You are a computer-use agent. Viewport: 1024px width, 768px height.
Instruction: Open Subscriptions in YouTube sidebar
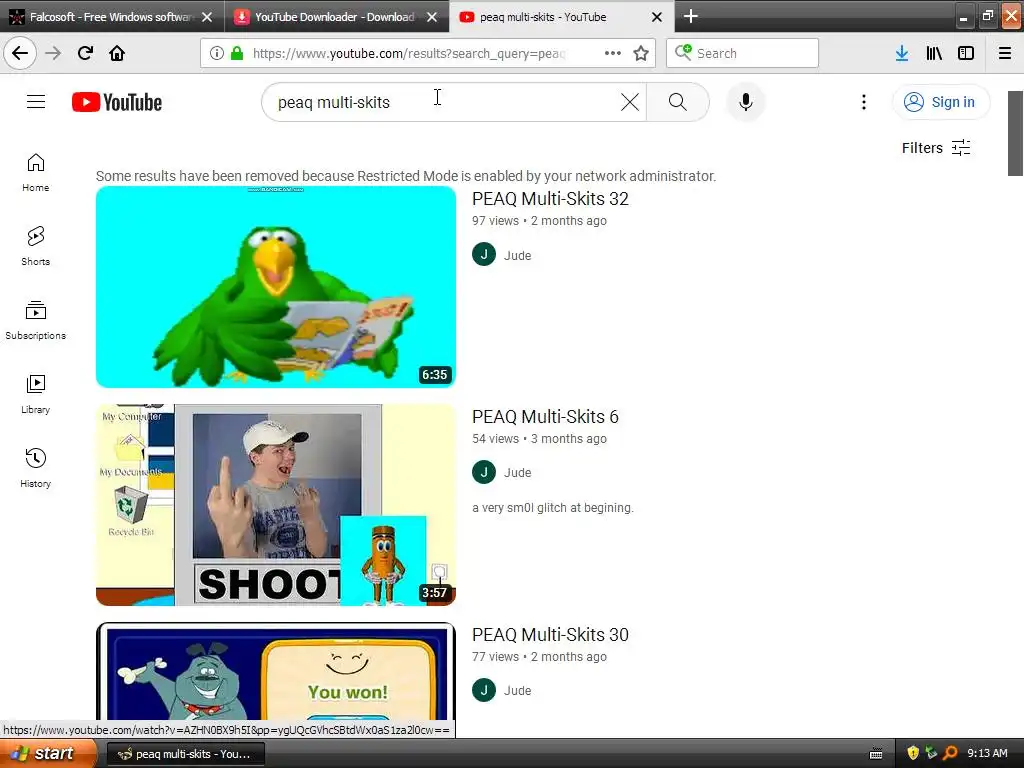click(x=36, y=320)
